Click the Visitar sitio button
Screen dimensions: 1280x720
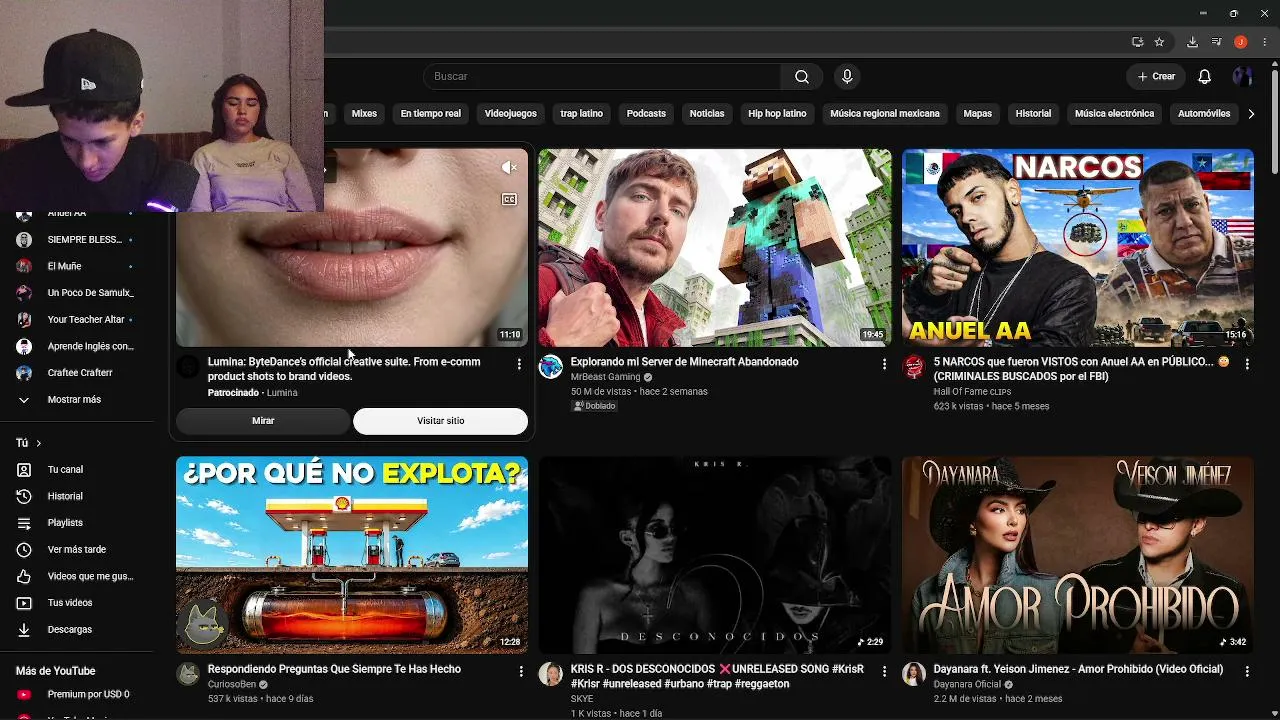click(x=441, y=421)
